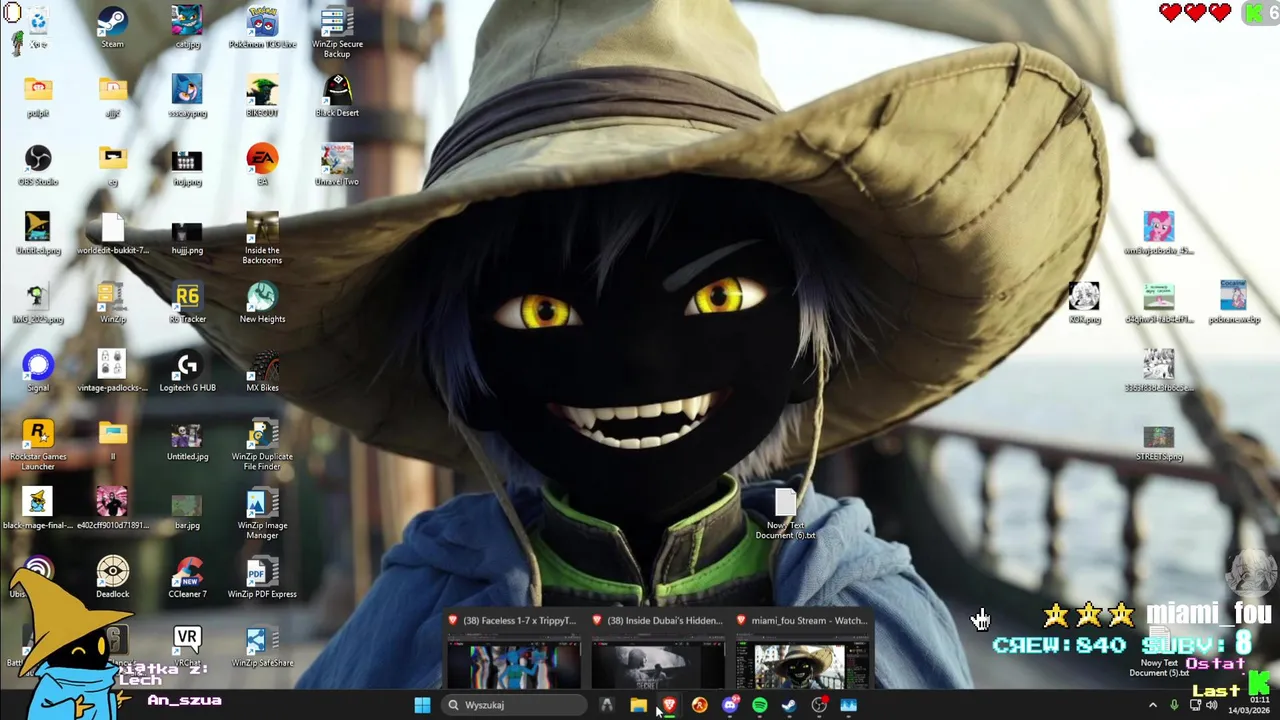Screen dimensions: 1280x720
Task: Open miami_fou Stream Brave preview
Action: click(x=801, y=650)
